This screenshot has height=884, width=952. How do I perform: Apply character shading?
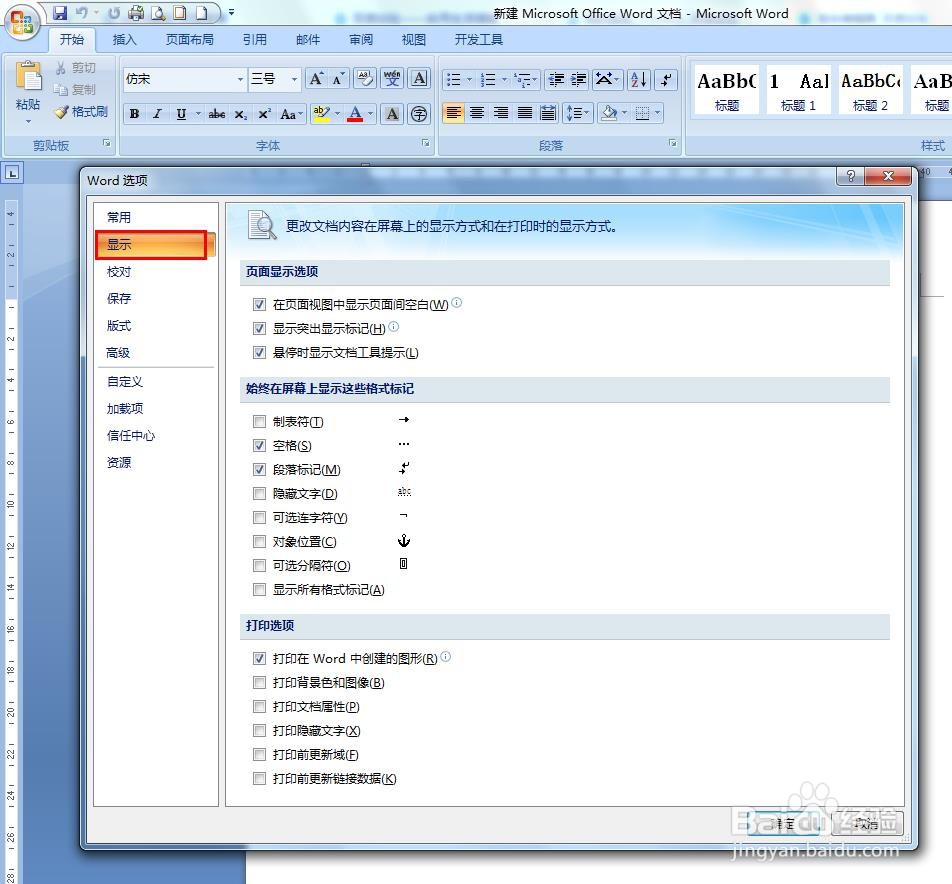coord(392,114)
